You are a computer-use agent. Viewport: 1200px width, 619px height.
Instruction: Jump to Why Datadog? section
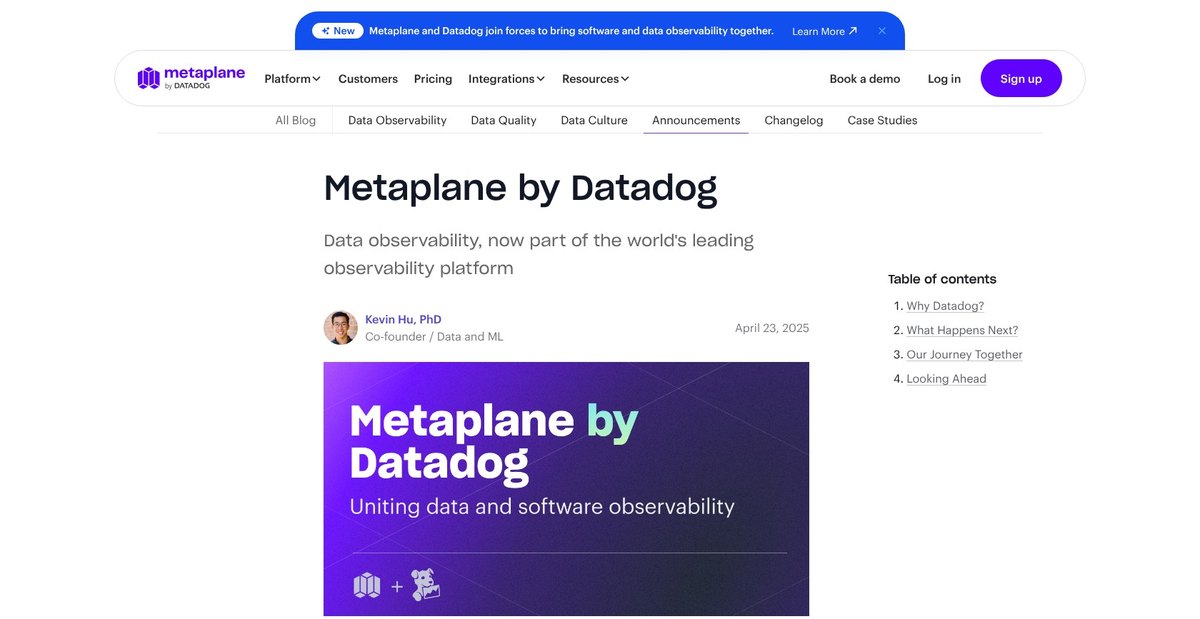click(x=945, y=306)
